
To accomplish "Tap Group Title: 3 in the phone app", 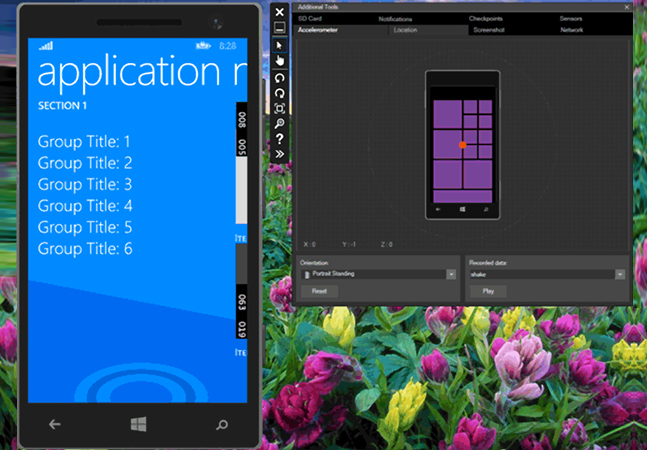I will click(x=85, y=184).
